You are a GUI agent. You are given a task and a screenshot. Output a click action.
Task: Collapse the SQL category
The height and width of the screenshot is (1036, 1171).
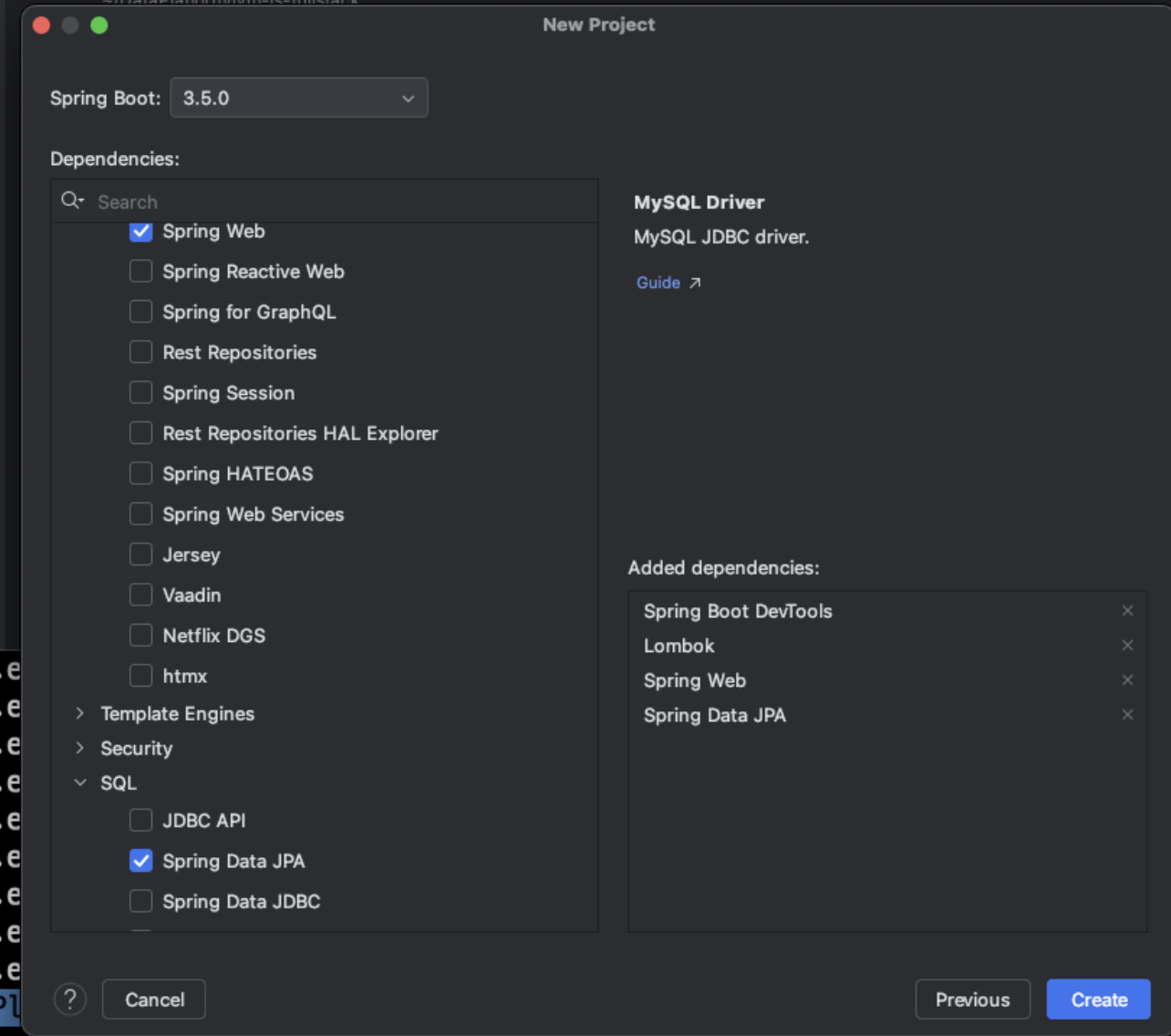click(x=80, y=782)
